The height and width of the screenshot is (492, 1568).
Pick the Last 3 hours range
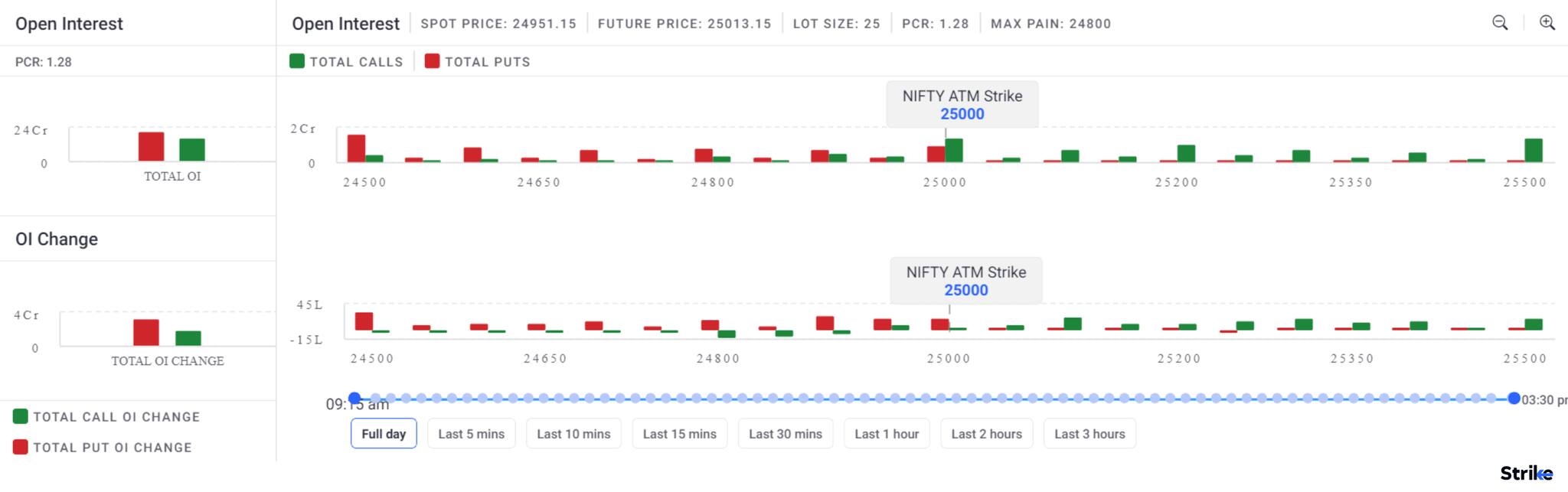1089,434
